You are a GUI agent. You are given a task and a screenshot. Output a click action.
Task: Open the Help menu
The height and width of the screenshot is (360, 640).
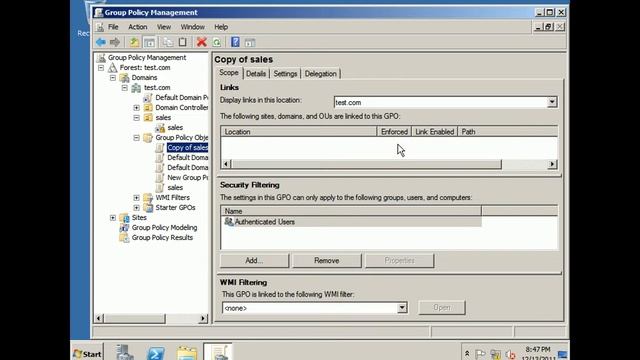pos(221,27)
